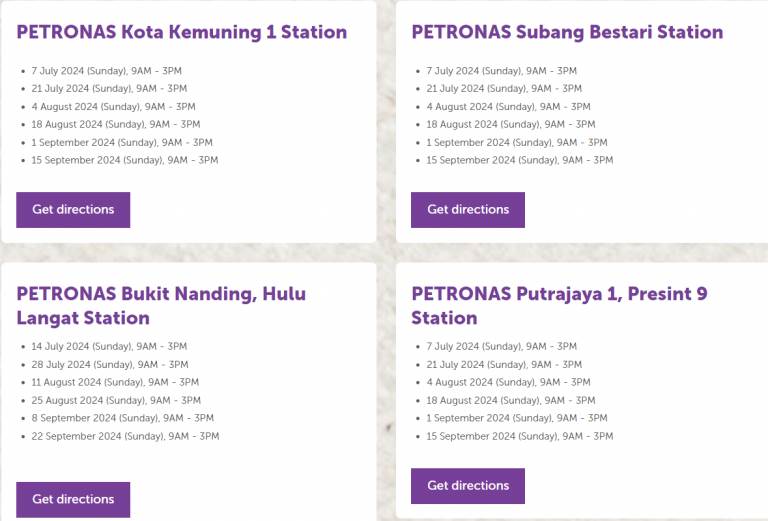Image resolution: width=768 pixels, height=521 pixels.
Task: Select 4 August 2024 entry under Kota Kemuning
Action: [113, 107]
